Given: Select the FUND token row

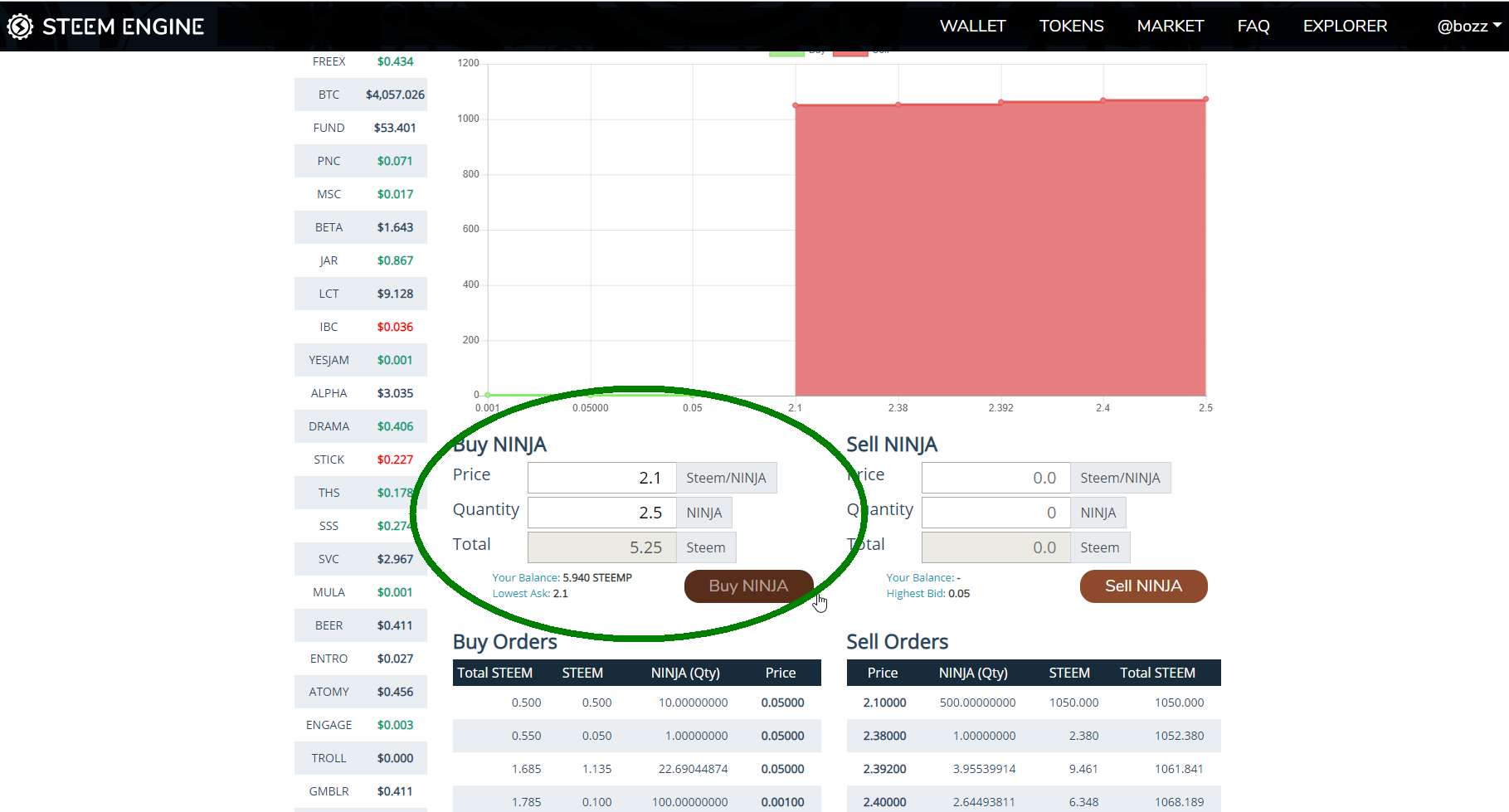Looking at the screenshot, I should tap(361, 128).
